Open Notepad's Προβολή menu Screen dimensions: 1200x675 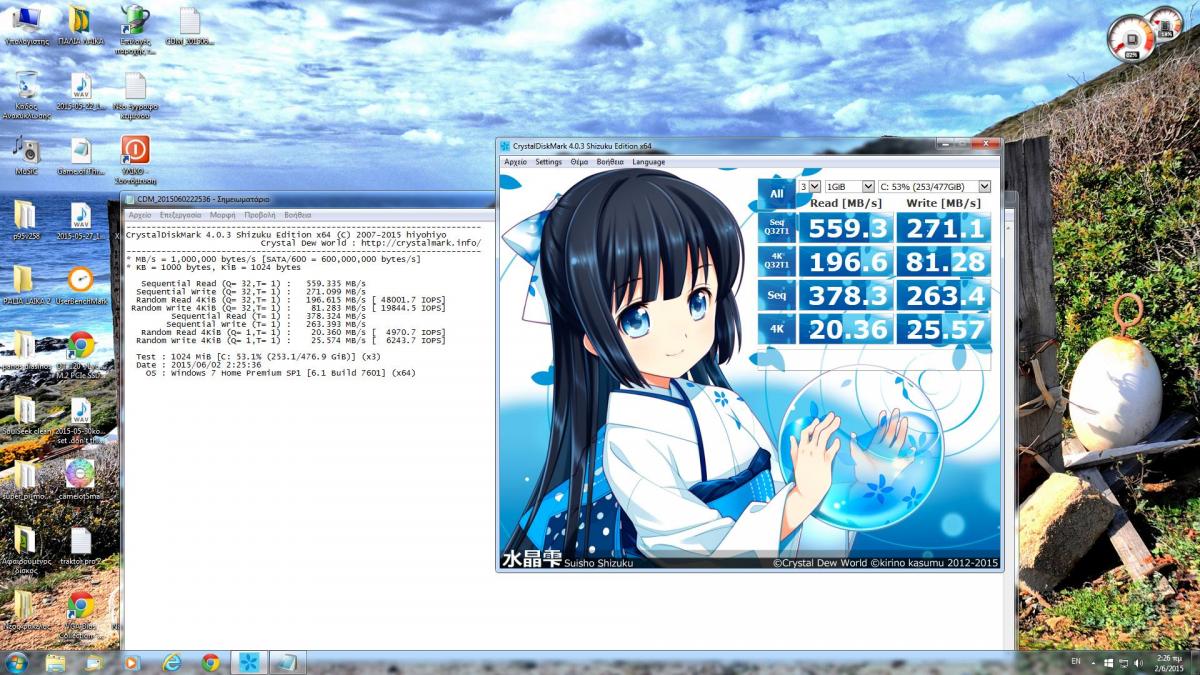click(x=260, y=215)
